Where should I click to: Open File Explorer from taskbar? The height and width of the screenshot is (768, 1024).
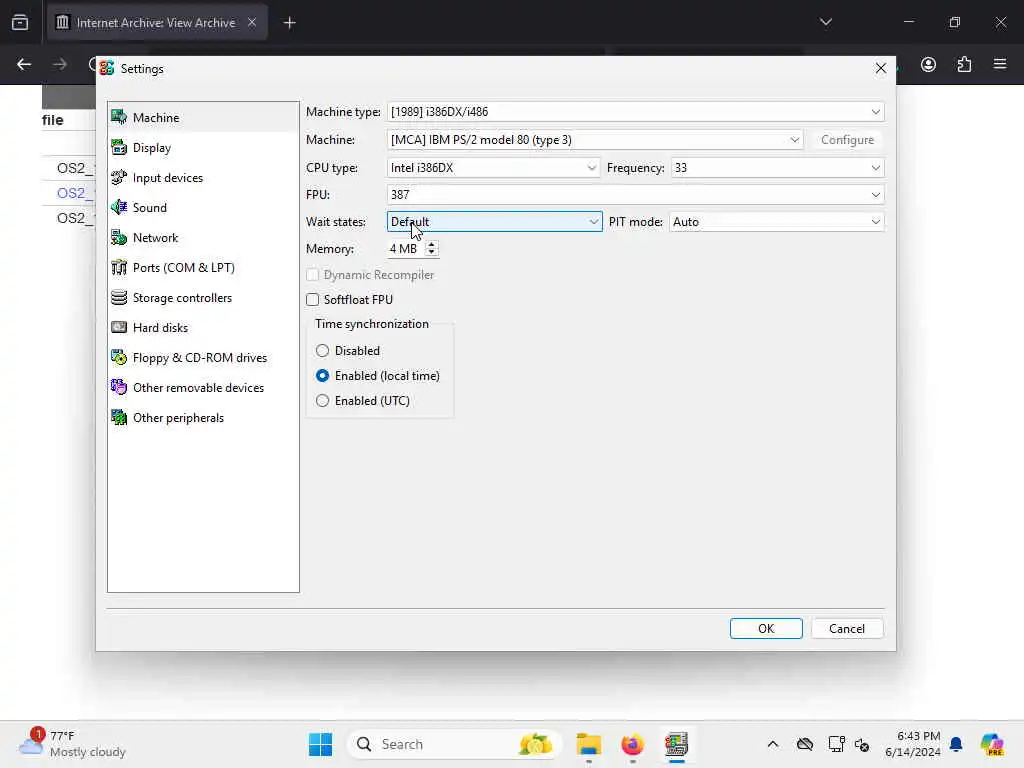point(588,744)
